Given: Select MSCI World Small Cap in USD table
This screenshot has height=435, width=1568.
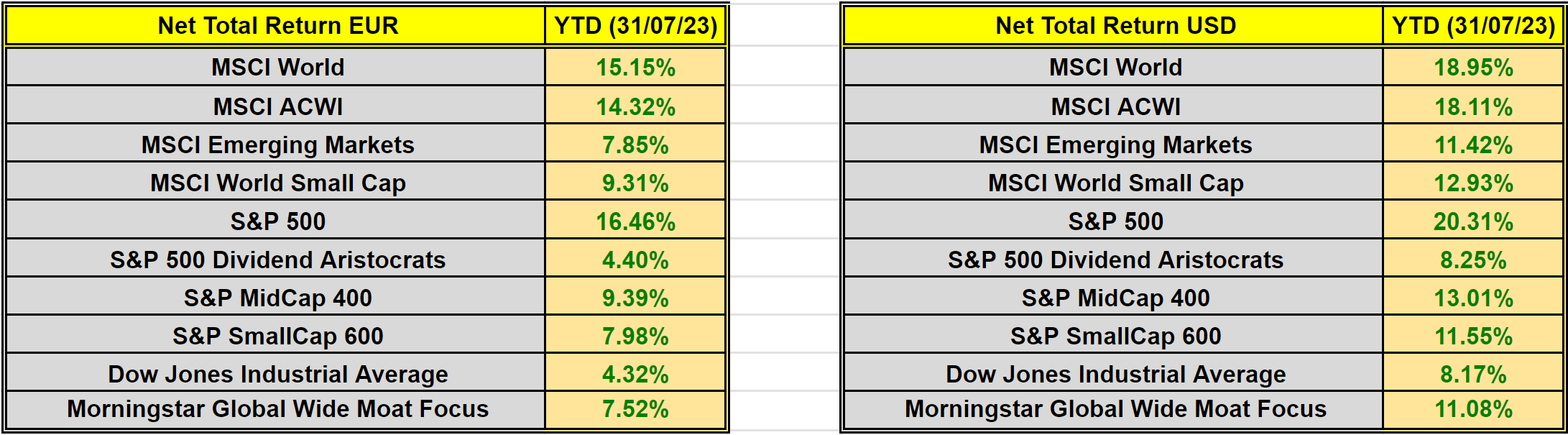Looking at the screenshot, I should [x=1115, y=183].
